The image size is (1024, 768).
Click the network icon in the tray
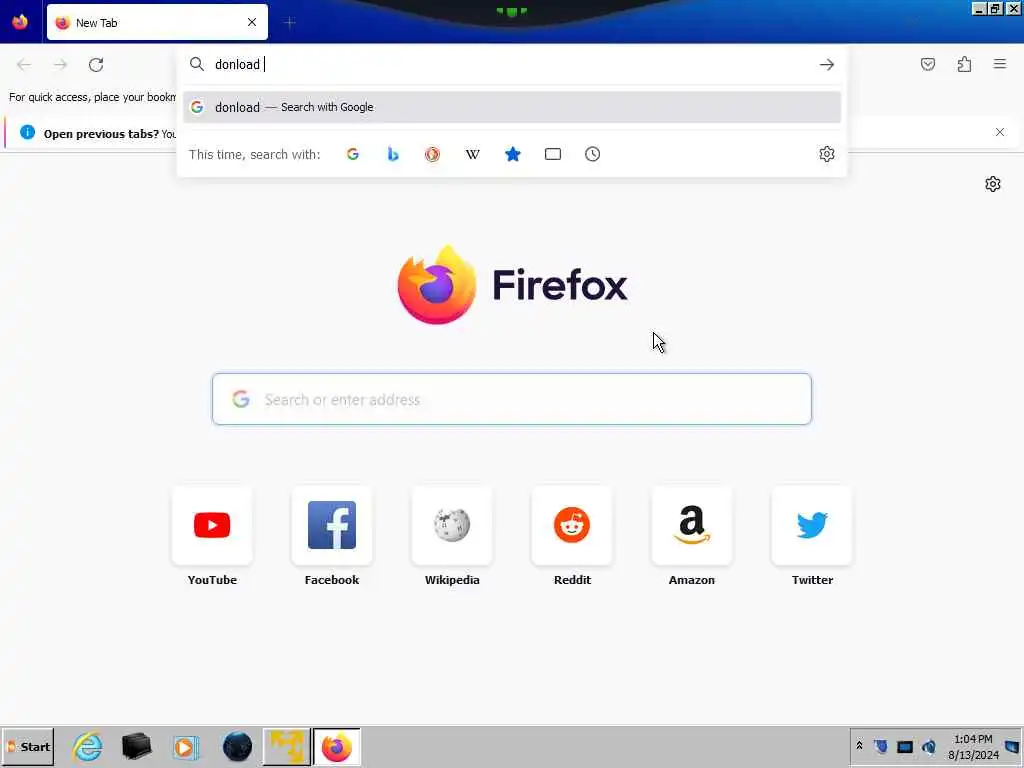click(904, 746)
